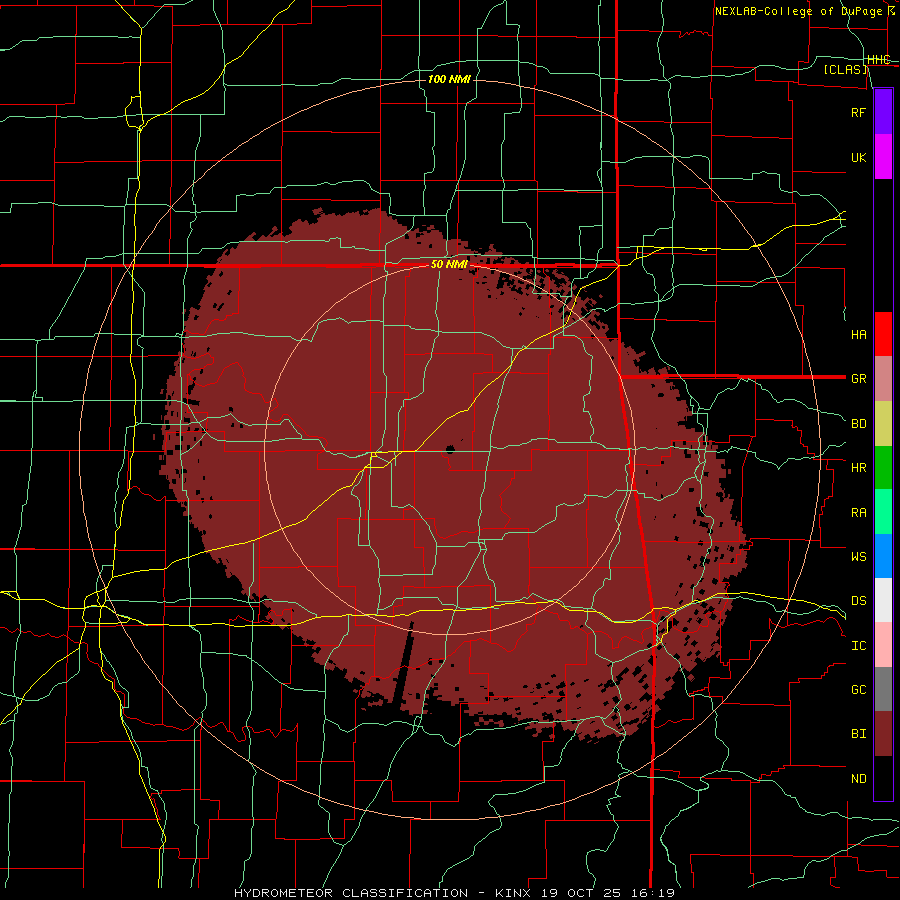The image size is (900, 900).
Task: Click the gray GC legend color swatch
Action: pos(883,689)
